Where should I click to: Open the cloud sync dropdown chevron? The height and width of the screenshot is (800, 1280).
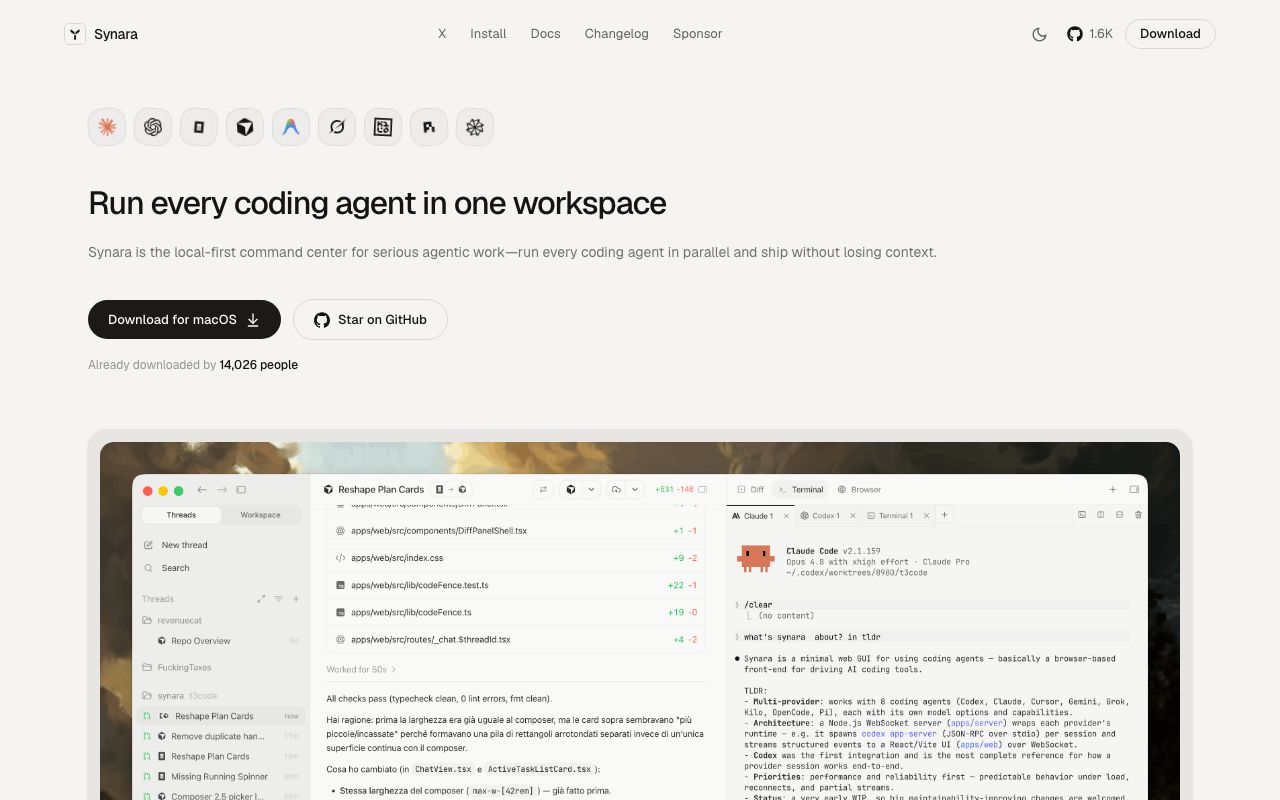(x=635, y=489)
